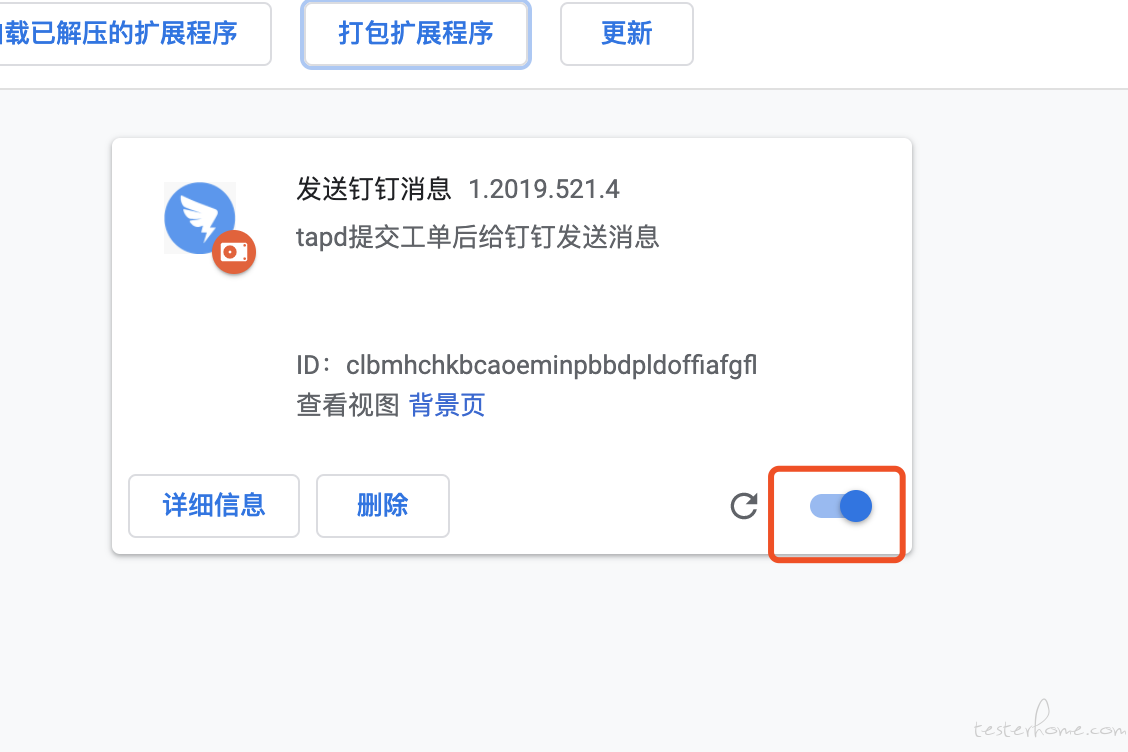Image resolution: width=1128 pixels, height=752 pixels.
Task: Click the extension name 发送钉钉消息
Action: pos(373,189)
